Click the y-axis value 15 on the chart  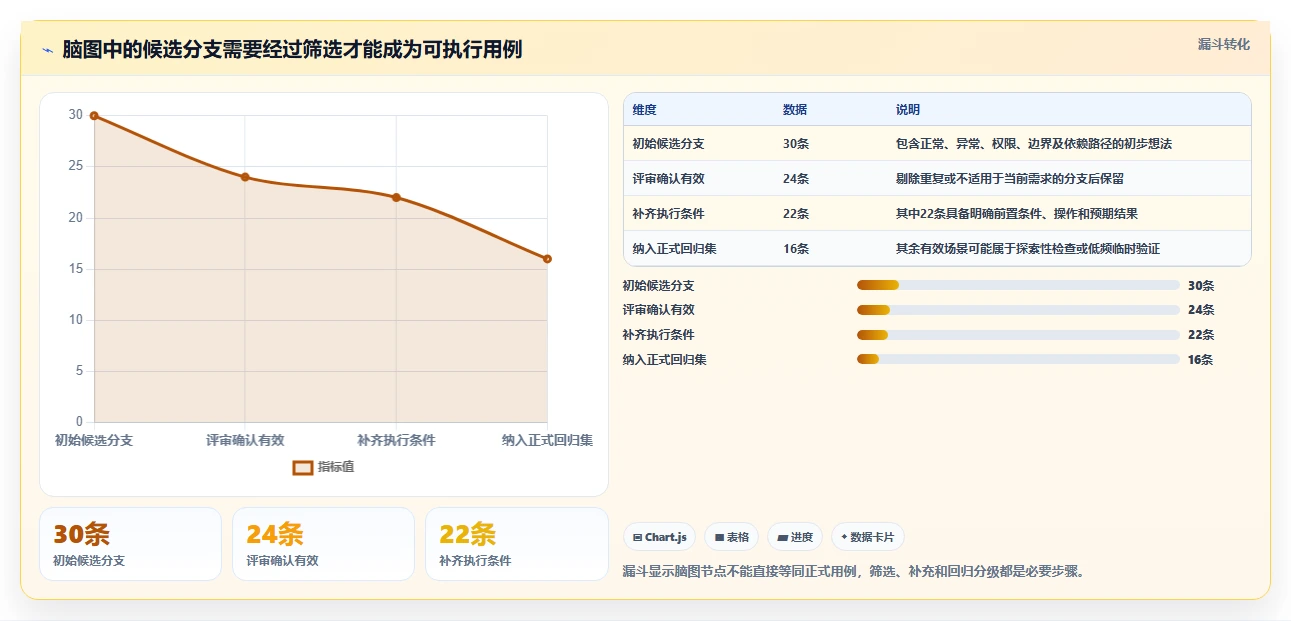click(x=76, y=269)
